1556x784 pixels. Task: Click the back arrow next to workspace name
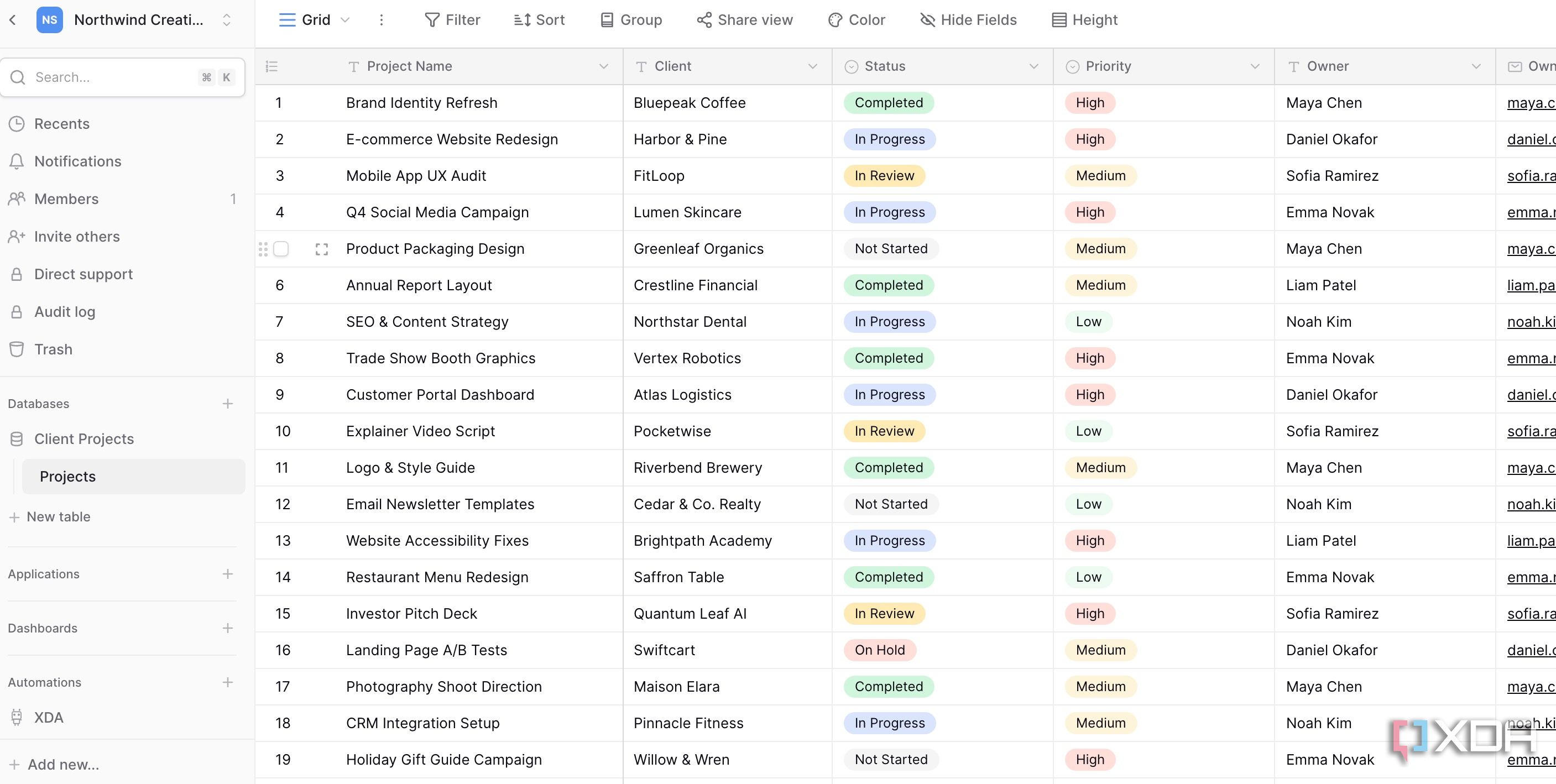point(13,20)
